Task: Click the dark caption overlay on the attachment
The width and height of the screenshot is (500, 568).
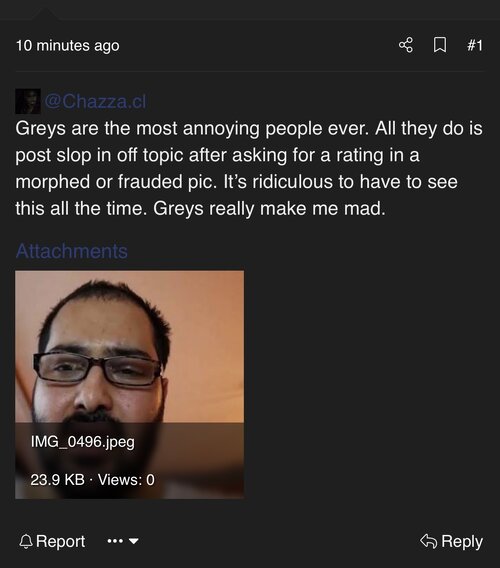Action: pyautogui.click(x=129, y=460)
